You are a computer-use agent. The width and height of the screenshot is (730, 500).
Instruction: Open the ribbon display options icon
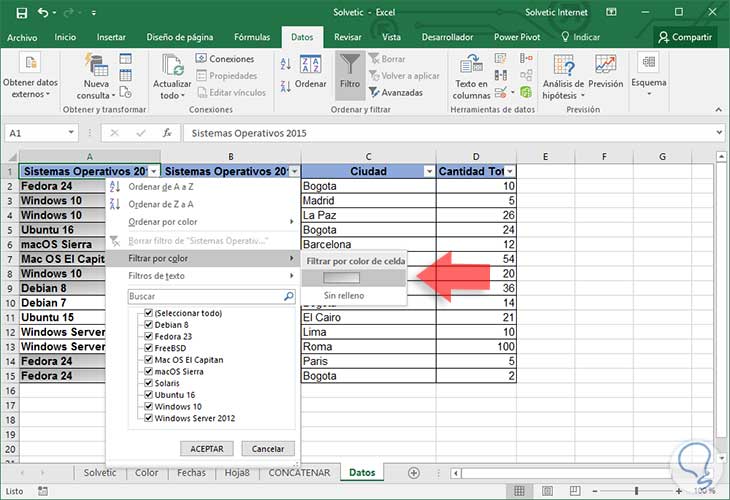click(x=611, y=13)
